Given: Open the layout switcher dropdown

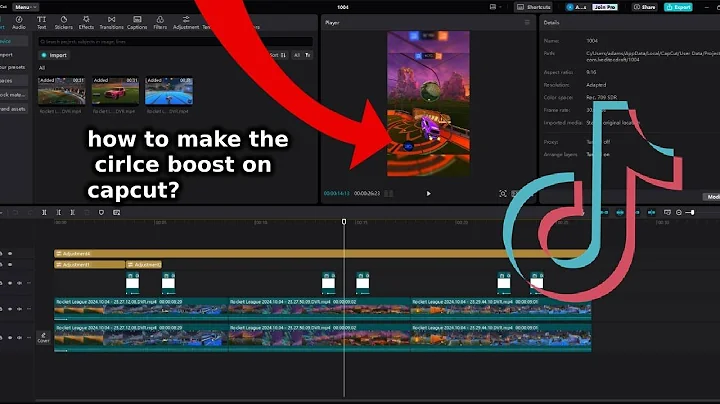Looking at the screenshot, I should (495, 7).
